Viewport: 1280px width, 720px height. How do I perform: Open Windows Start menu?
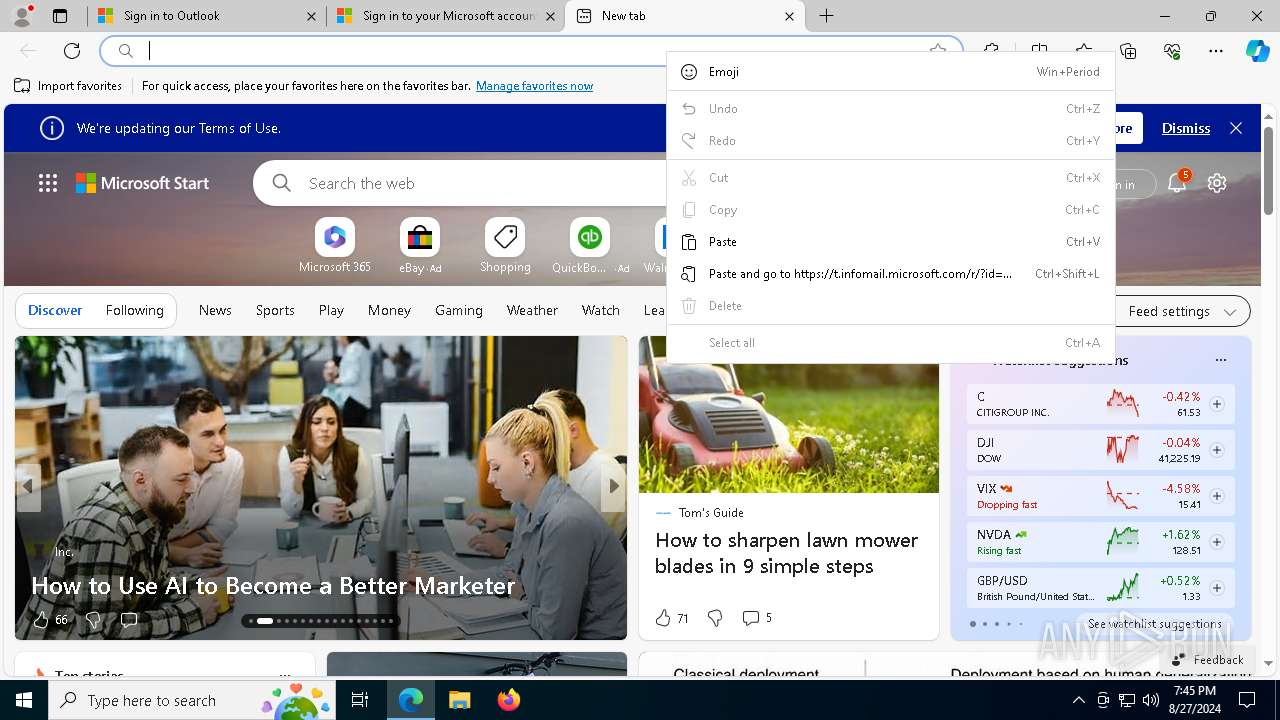tap(24, 701)
